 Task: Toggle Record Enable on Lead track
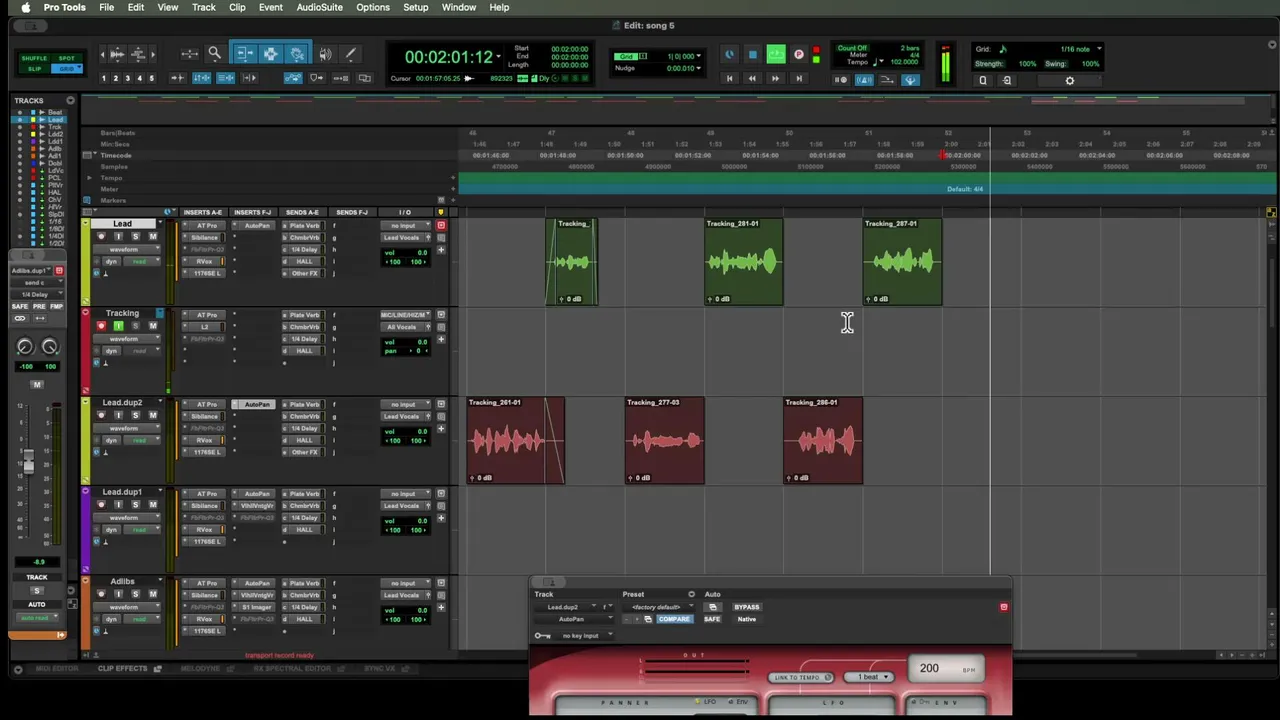tap(101, 237)
